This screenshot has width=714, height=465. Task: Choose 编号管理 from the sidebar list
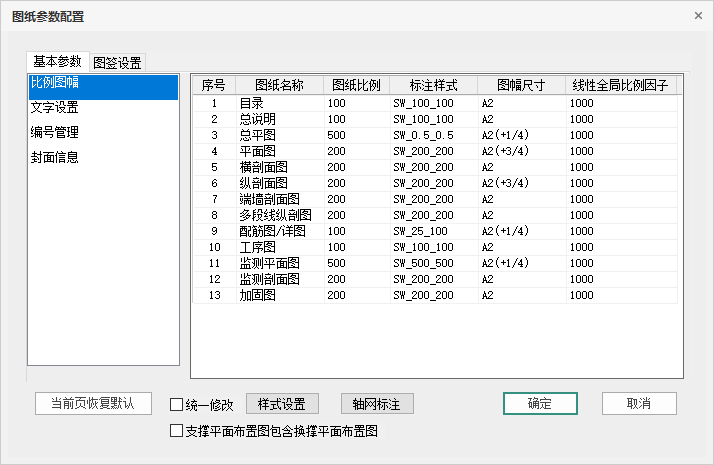point(55,132)
